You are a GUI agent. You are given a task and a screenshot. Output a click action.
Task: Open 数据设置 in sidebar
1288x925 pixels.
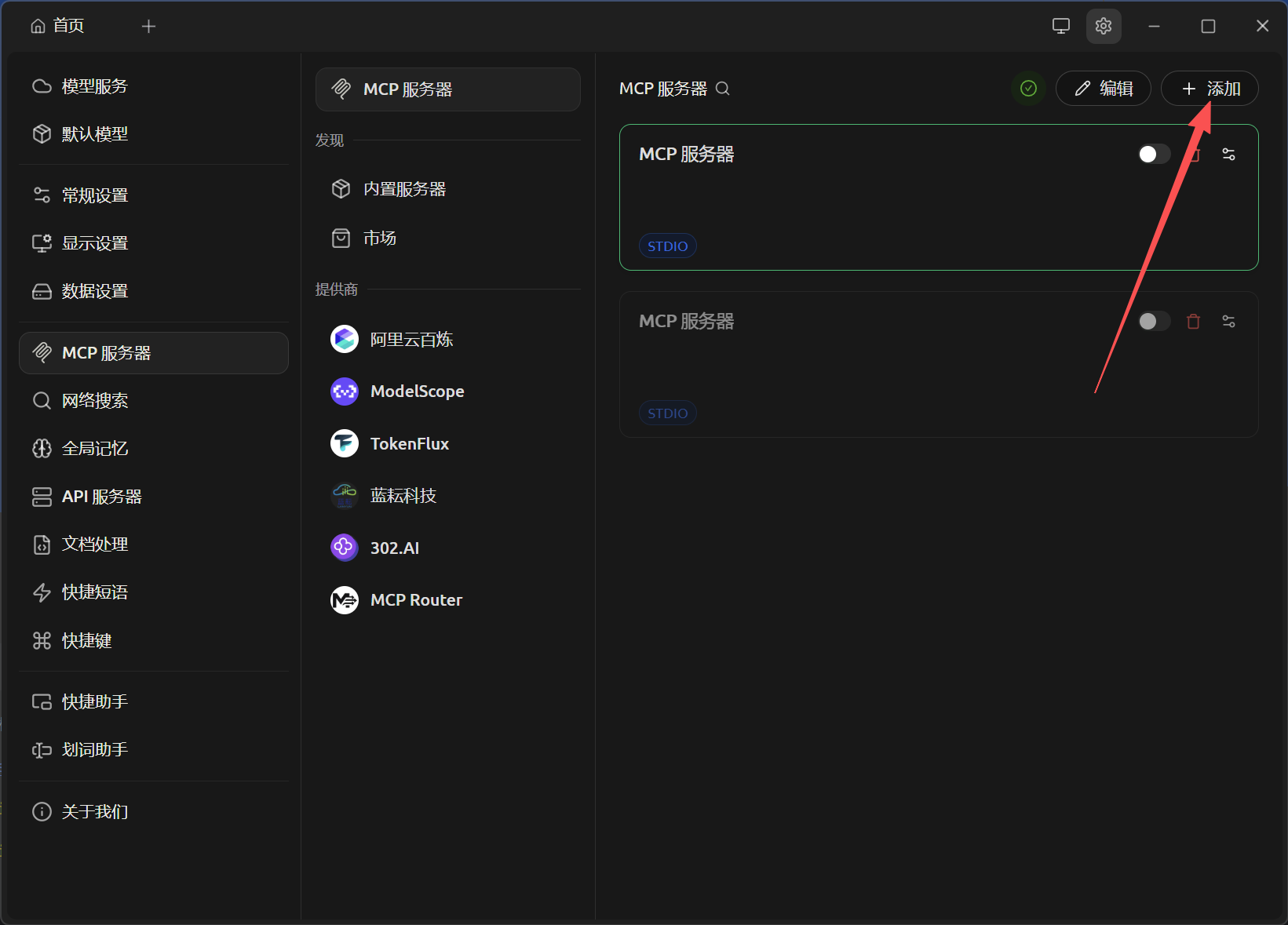click(x=154, y=291)
